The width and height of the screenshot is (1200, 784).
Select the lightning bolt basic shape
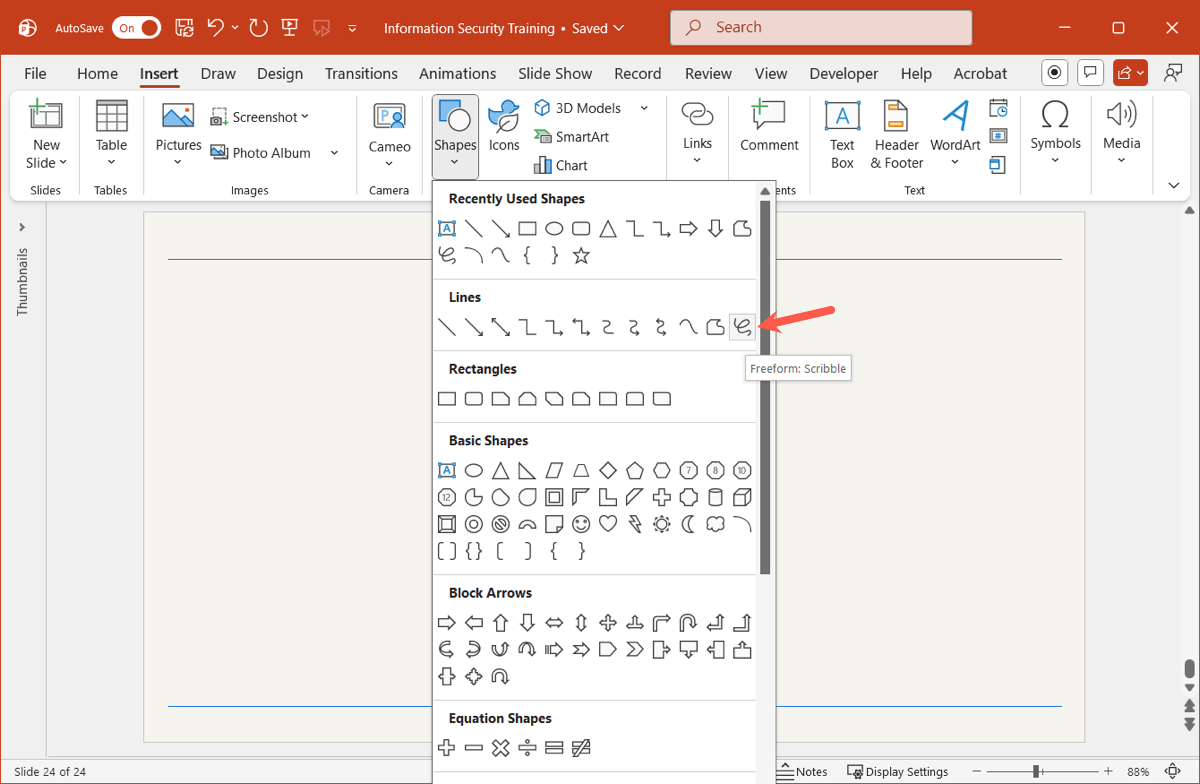point(635,524)
